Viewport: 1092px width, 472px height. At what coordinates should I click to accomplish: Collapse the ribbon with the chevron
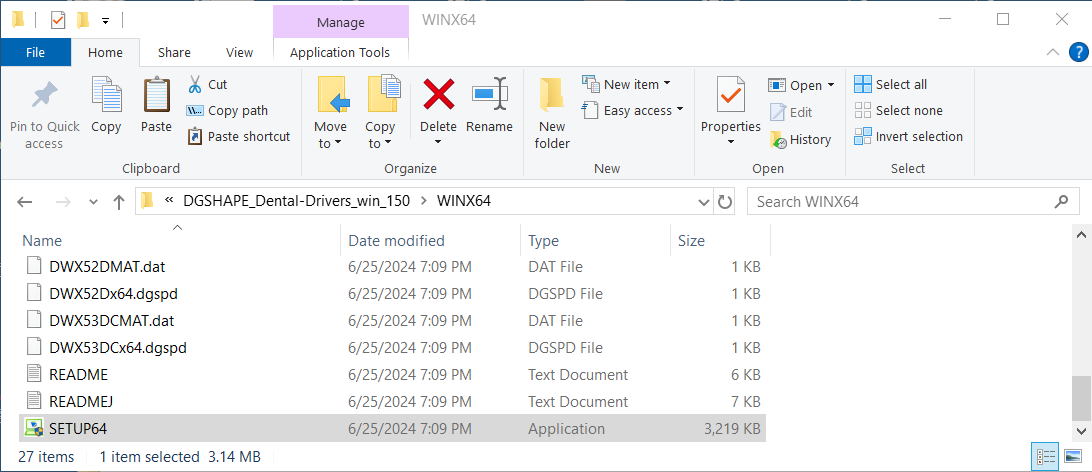point(1053,52)
